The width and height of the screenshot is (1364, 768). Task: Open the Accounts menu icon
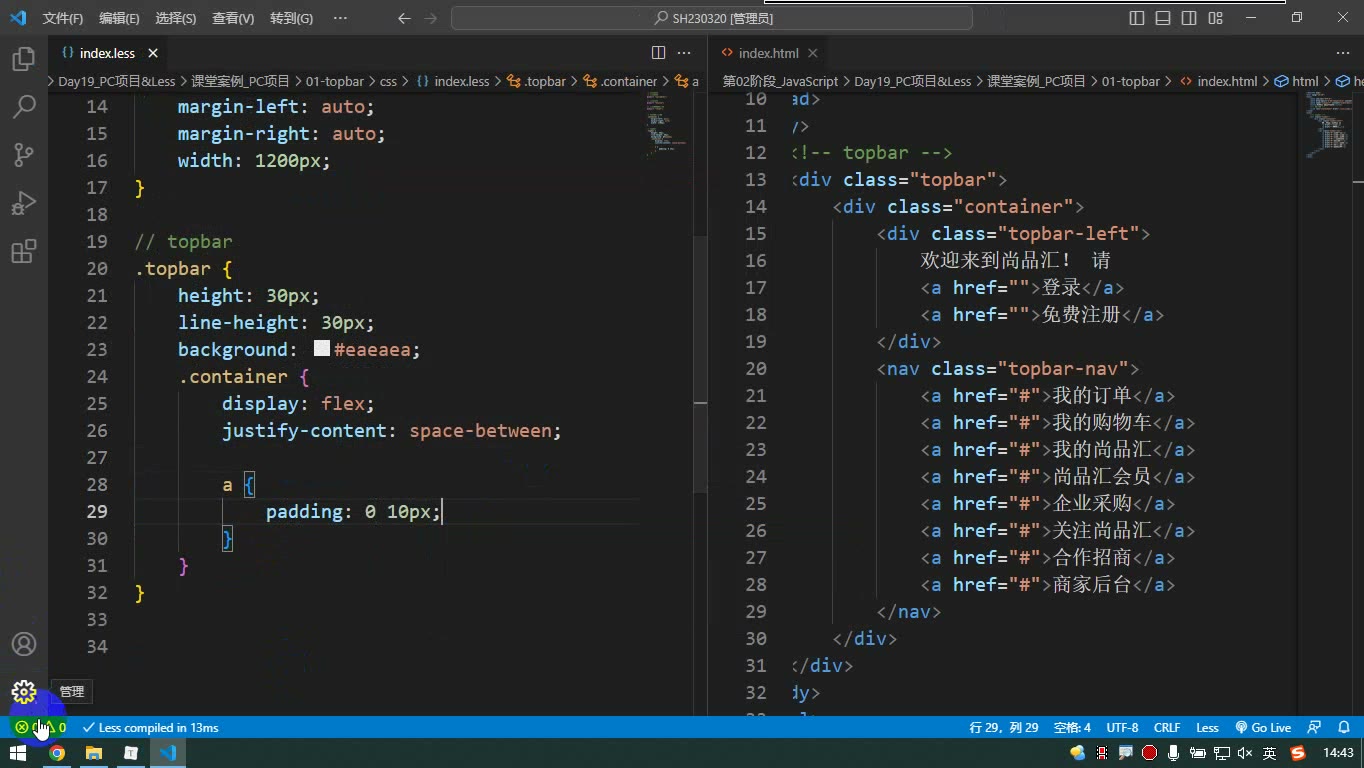[24, 645]
